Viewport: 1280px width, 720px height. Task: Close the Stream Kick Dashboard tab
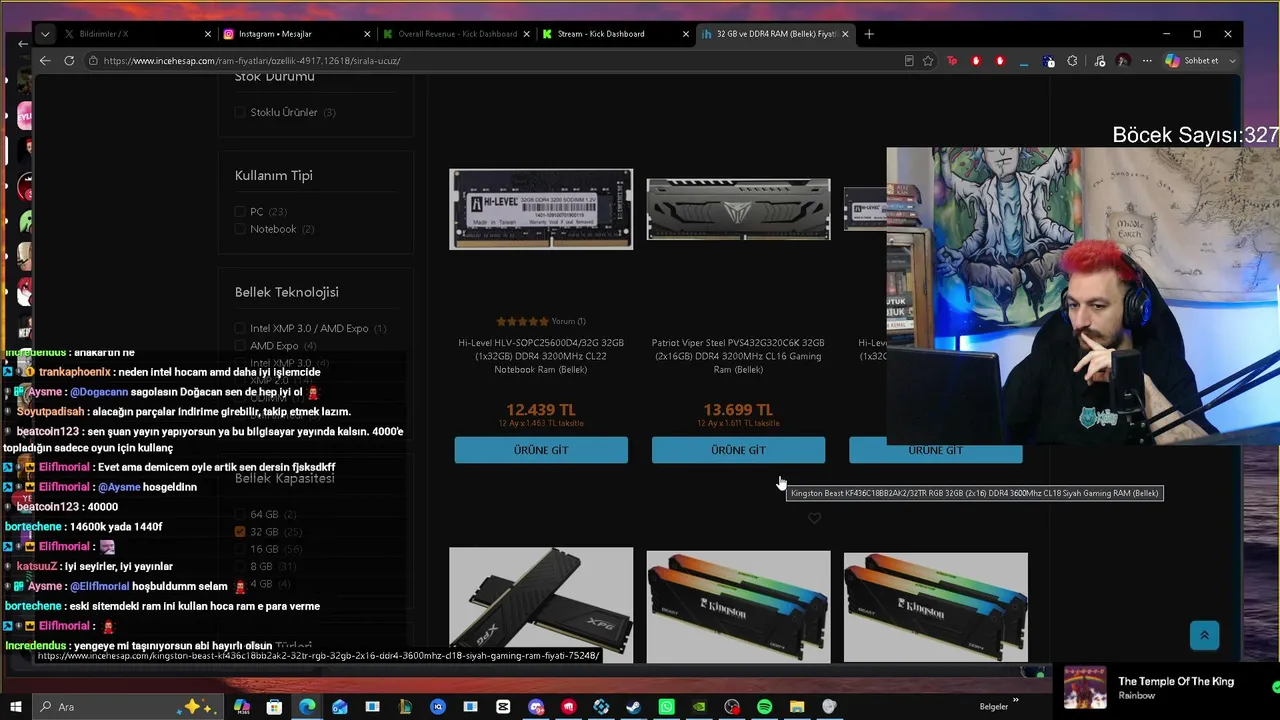[686, 34]
